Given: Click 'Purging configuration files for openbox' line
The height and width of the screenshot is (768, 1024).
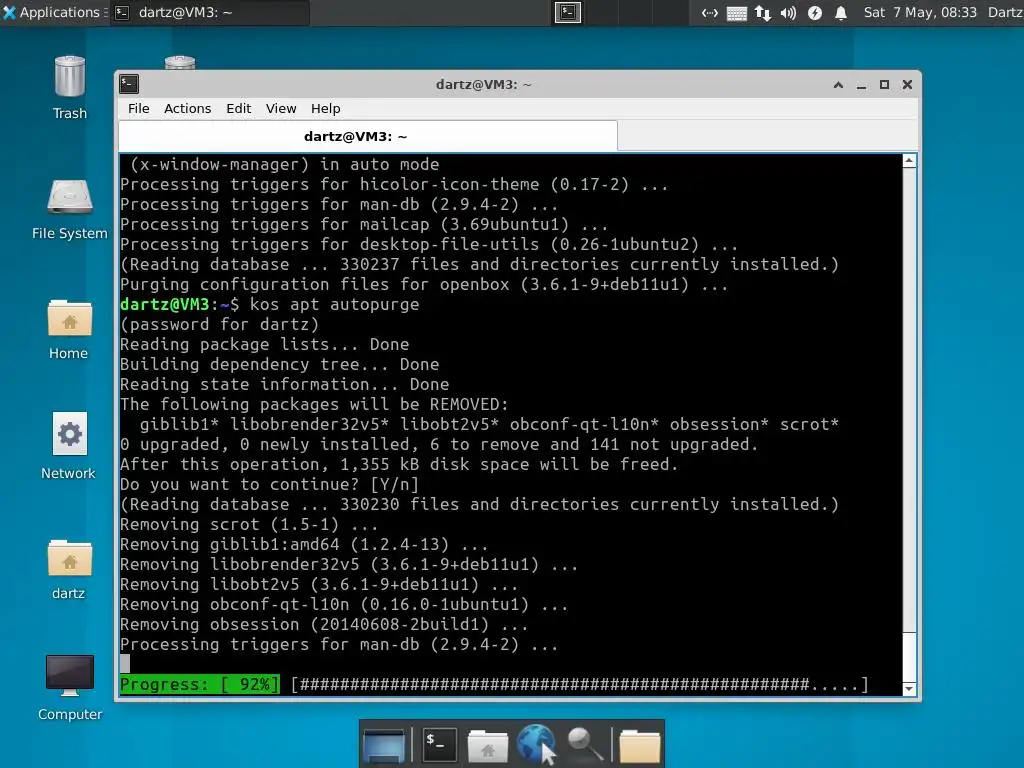Looking at the screenshot, I should point(424,285).
